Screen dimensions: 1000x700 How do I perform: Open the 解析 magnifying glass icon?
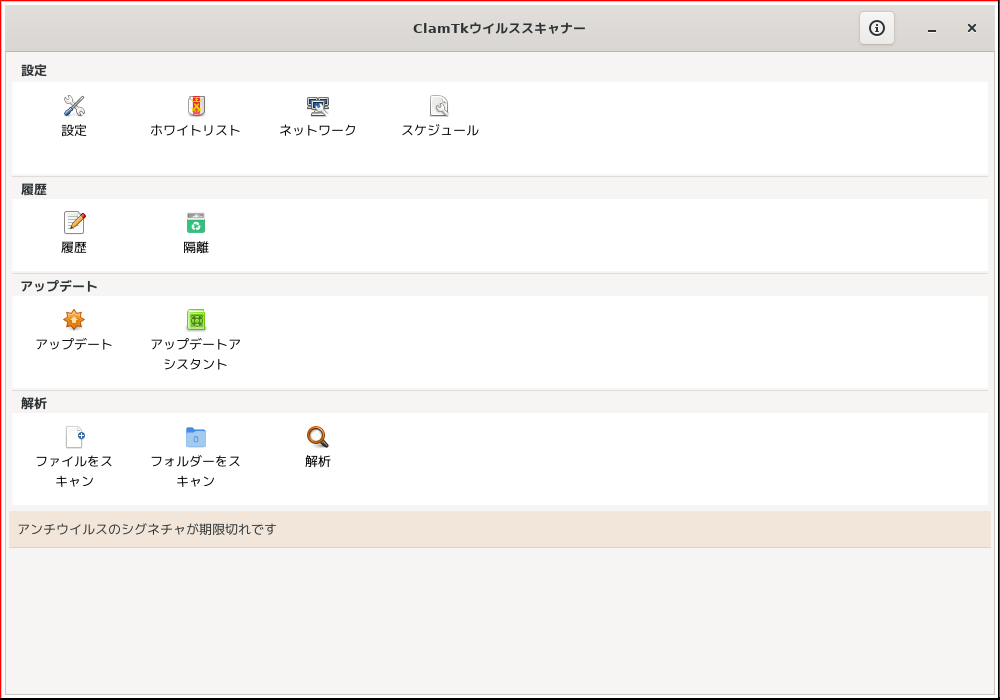(318, 437)
